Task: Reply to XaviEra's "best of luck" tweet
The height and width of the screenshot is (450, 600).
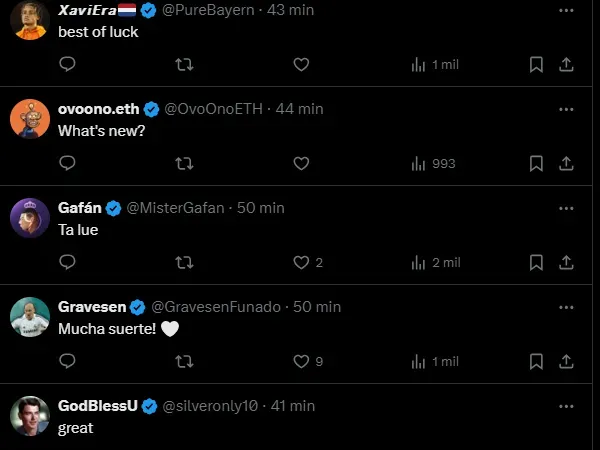Action: click(68, 64)
